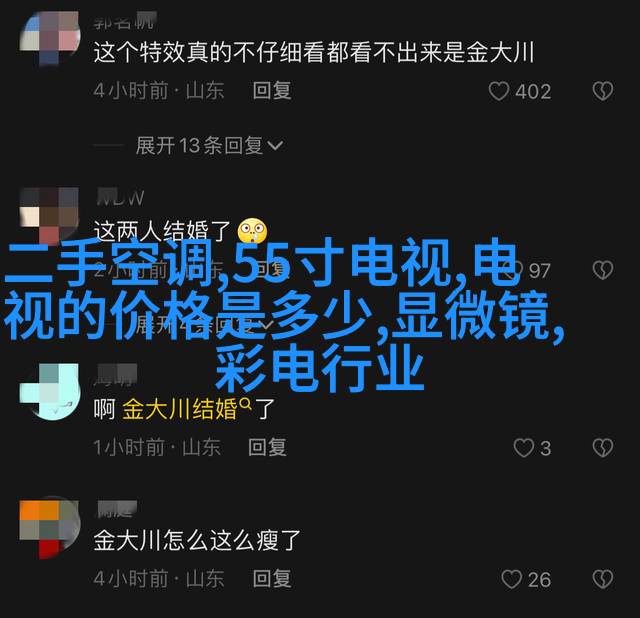
Task: Open the orange avatar of last commenter
Action: (x=50, y=529)
